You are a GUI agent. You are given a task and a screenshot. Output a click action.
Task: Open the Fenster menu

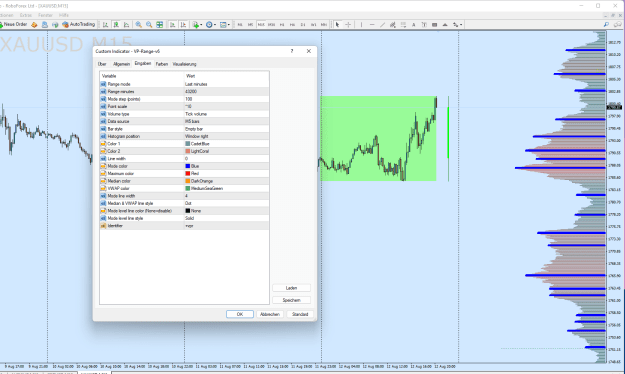coord(45,15)
